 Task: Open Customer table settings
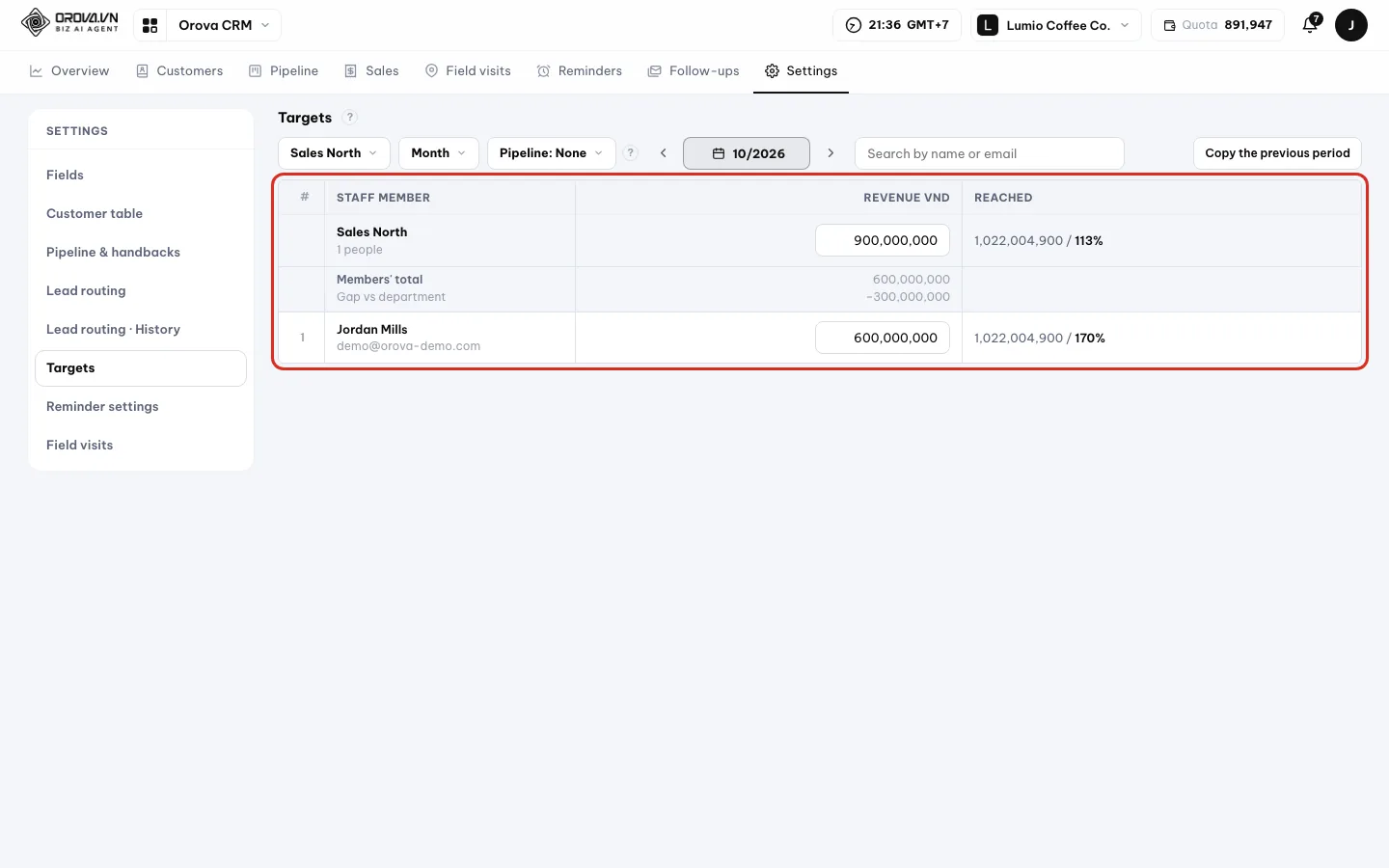141,213
